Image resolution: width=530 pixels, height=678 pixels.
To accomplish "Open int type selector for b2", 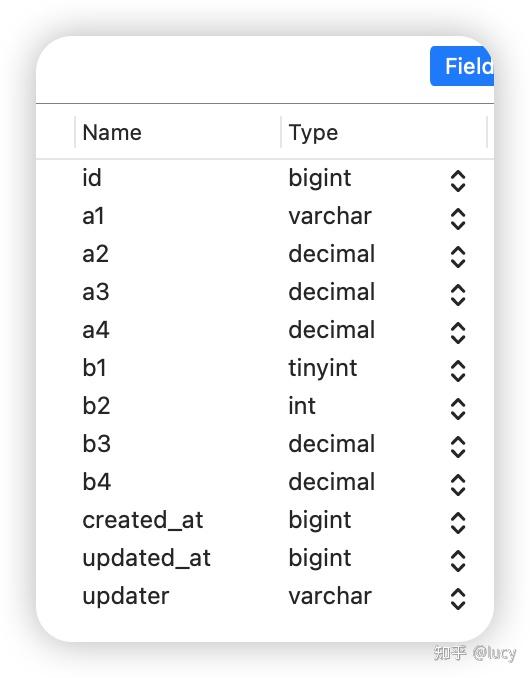I will (x=457, y=409).
